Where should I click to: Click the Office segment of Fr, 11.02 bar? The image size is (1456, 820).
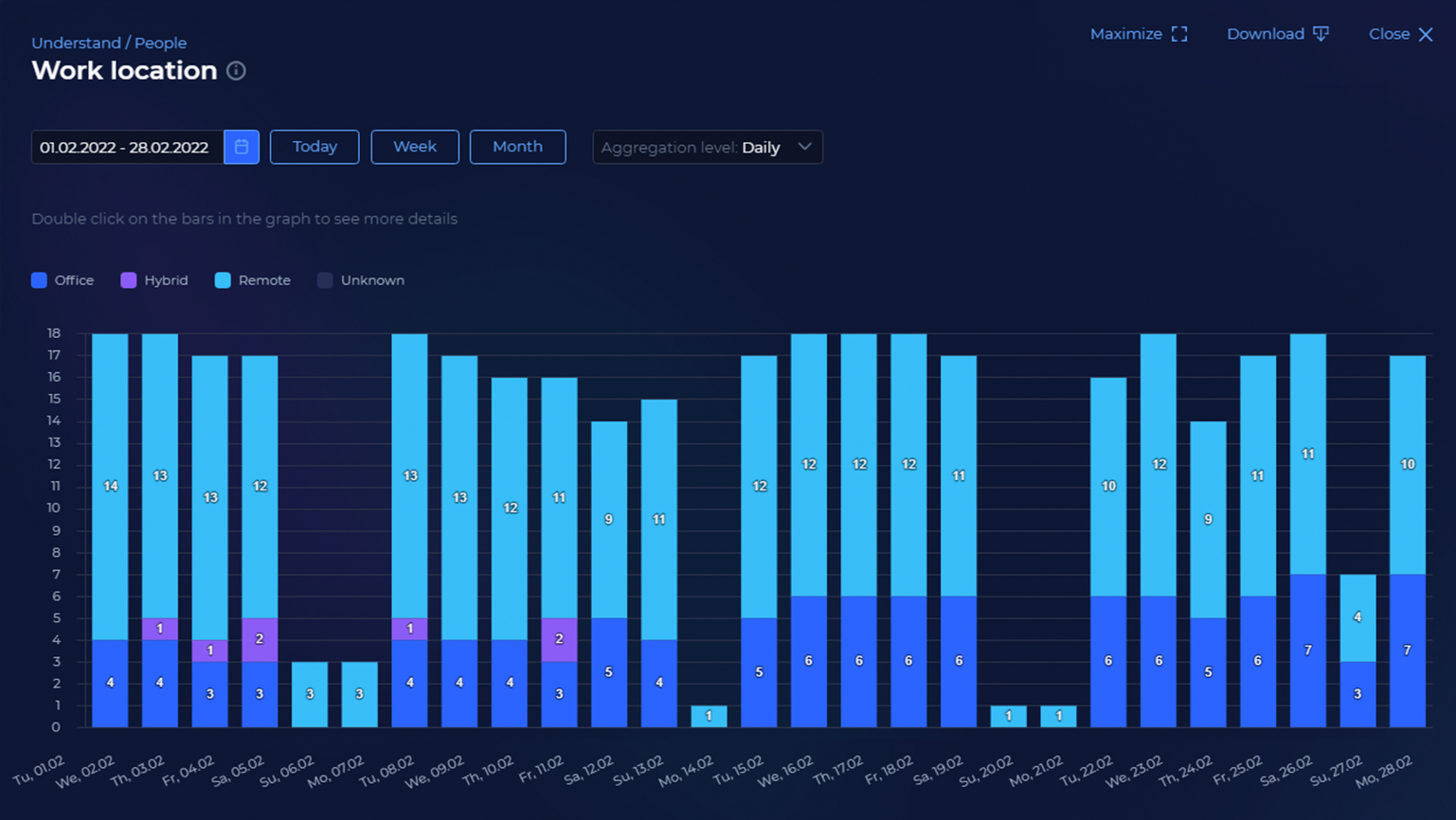pos(609,672)
